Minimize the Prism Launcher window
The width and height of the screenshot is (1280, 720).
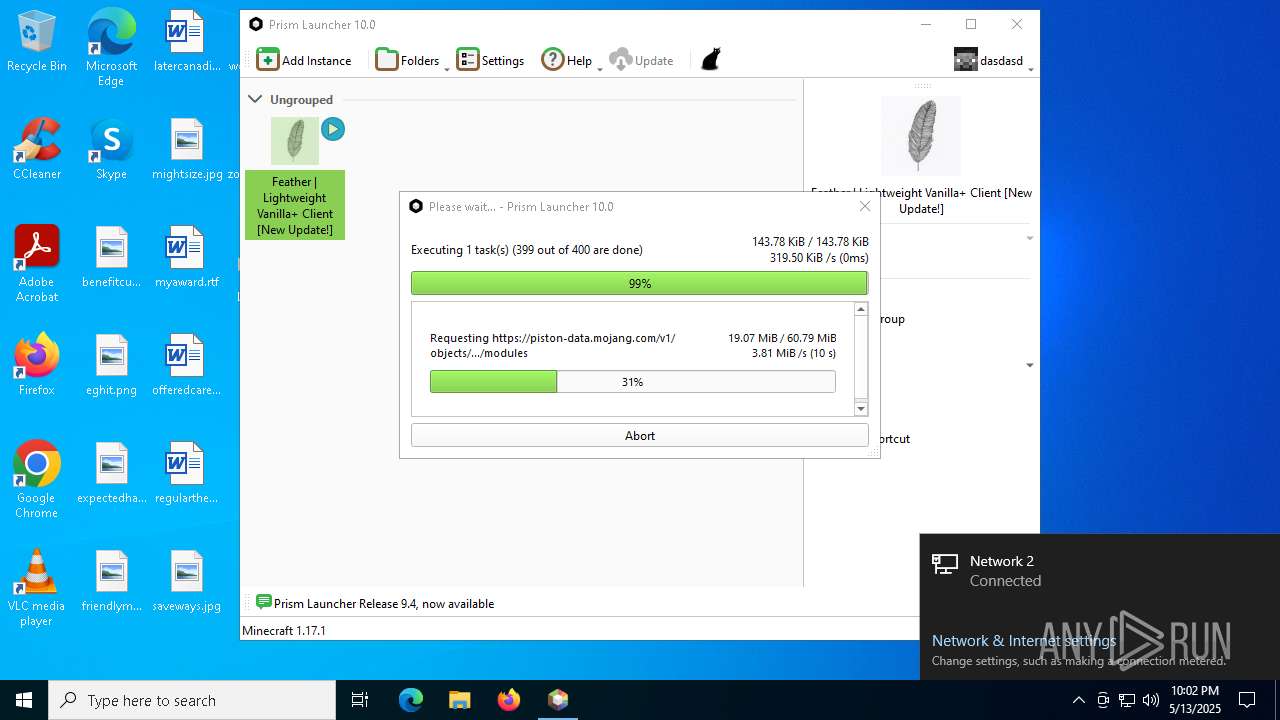coord(925,24)
